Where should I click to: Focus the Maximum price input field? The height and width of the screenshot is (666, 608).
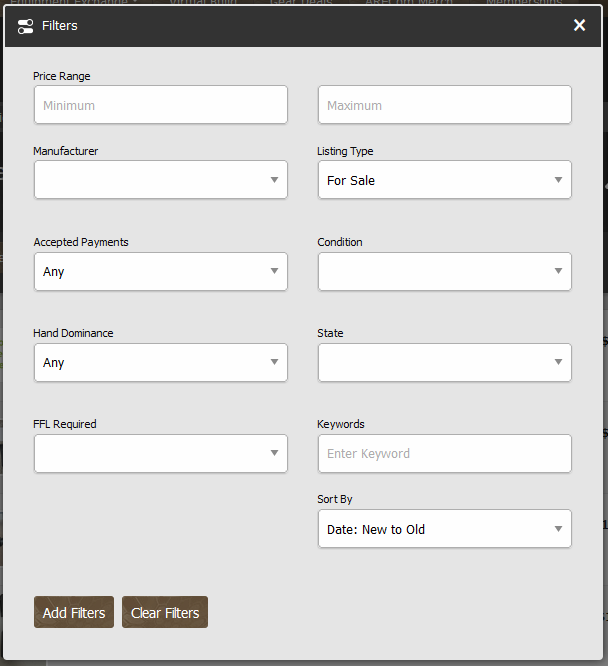[x=444, y=105]
